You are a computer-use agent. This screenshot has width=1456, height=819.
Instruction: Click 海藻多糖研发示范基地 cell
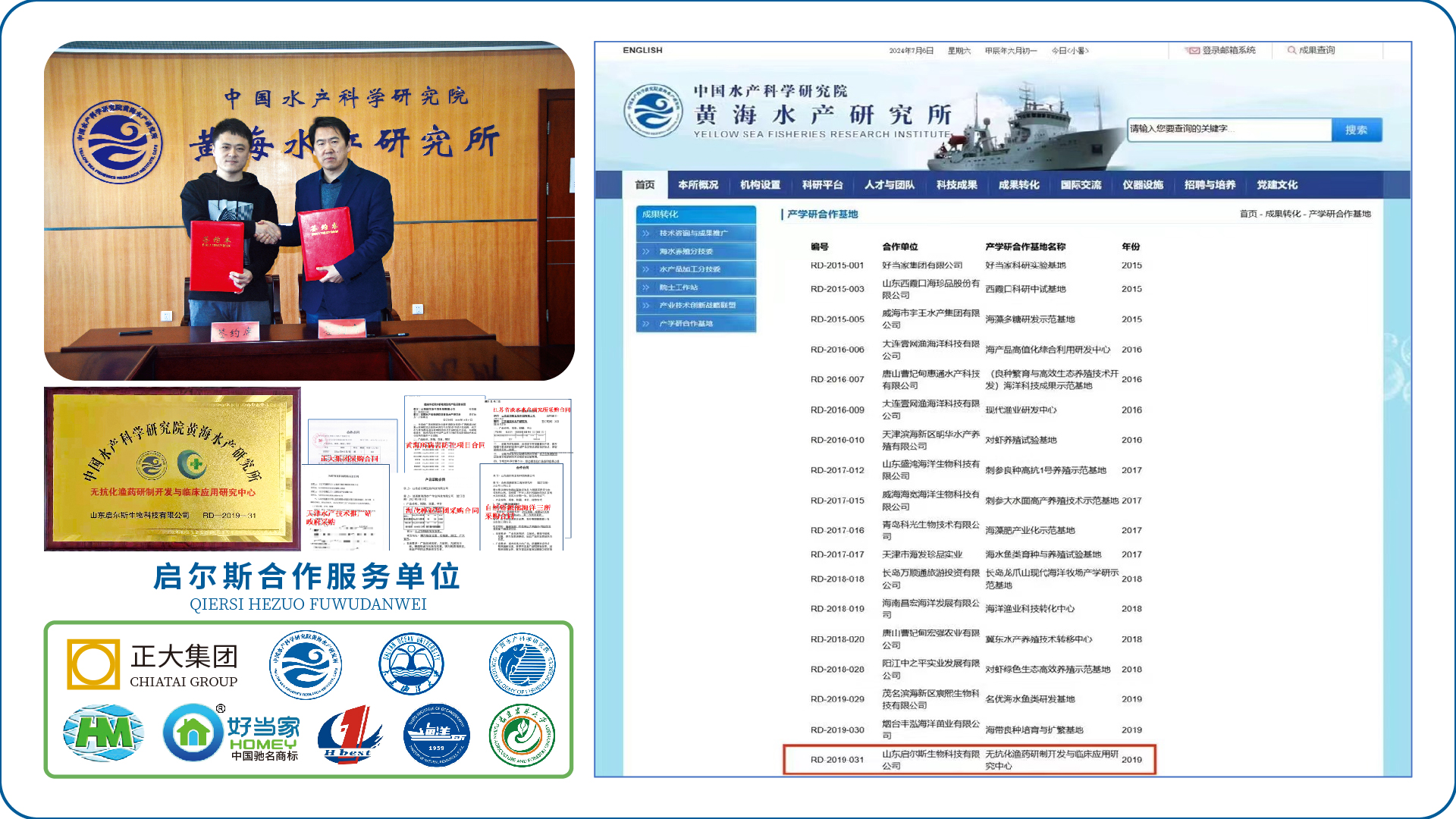(1030, 319)
